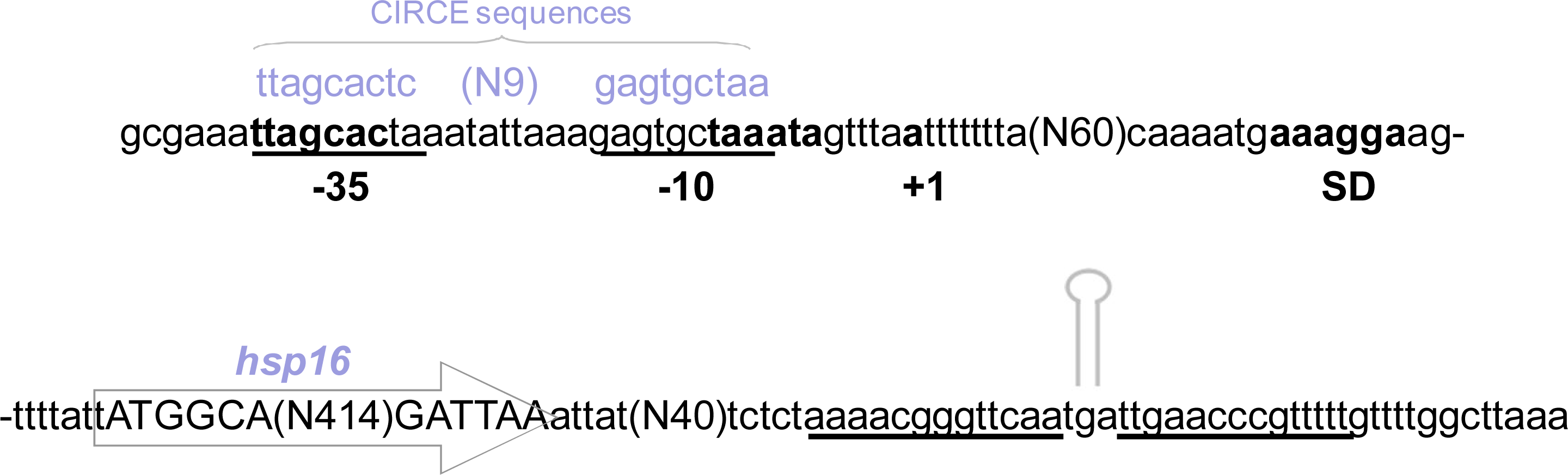Screen dimensions: 1568x475
Task: Select the CIRCE sequences heading
Action: [x=500, y=14]
